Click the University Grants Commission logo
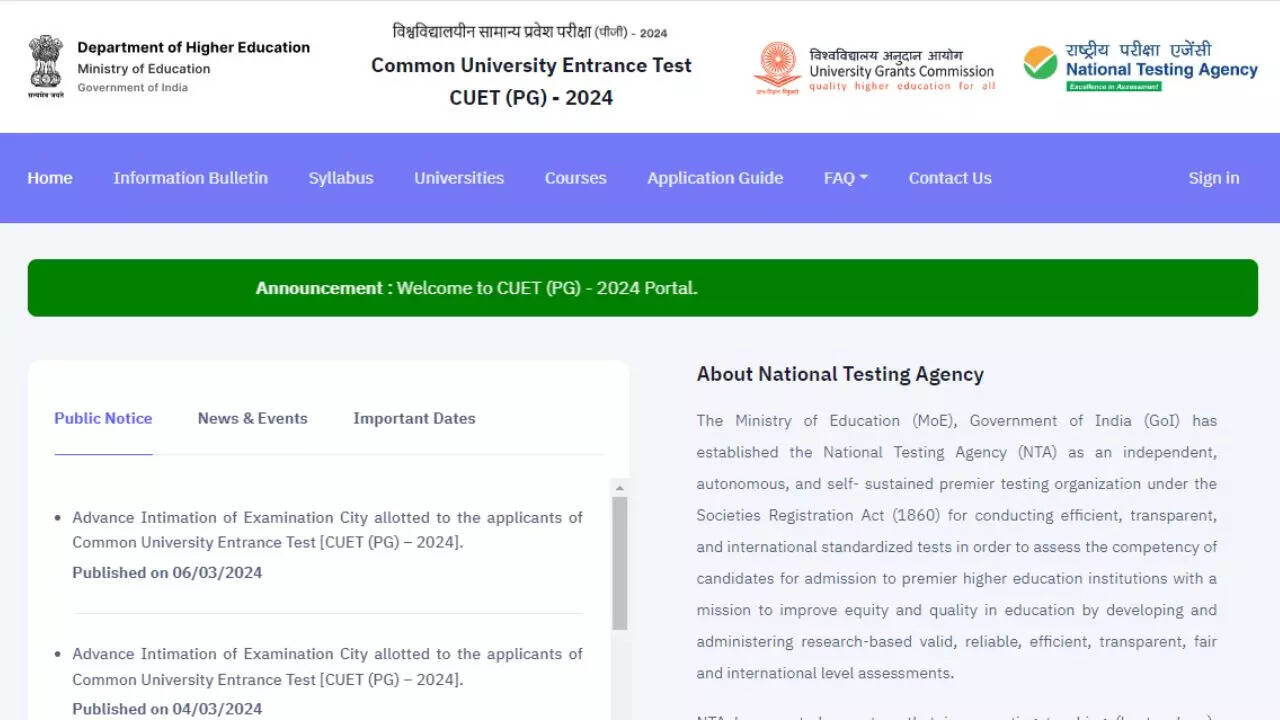The width and height of the screenshot is (1280, 720). pyautogui.click(x=777, y=67)
